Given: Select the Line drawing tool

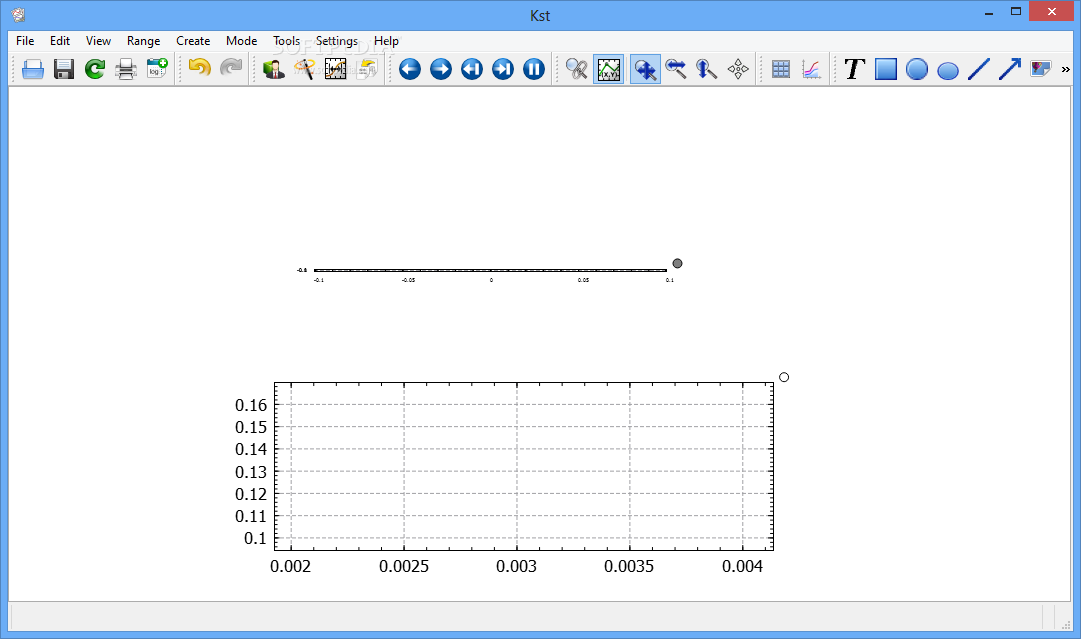Looking at the screenshot, I should [x=979, y=69].
